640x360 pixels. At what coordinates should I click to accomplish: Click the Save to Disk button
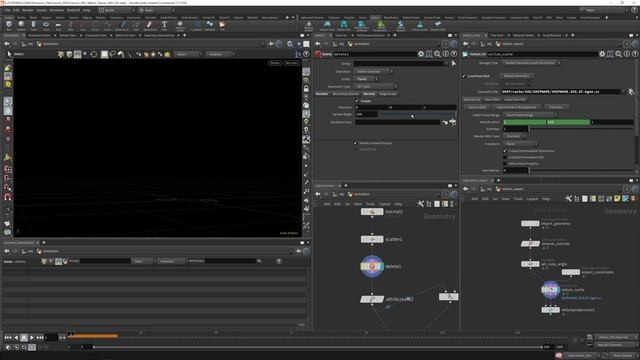[x=477, y=107]
